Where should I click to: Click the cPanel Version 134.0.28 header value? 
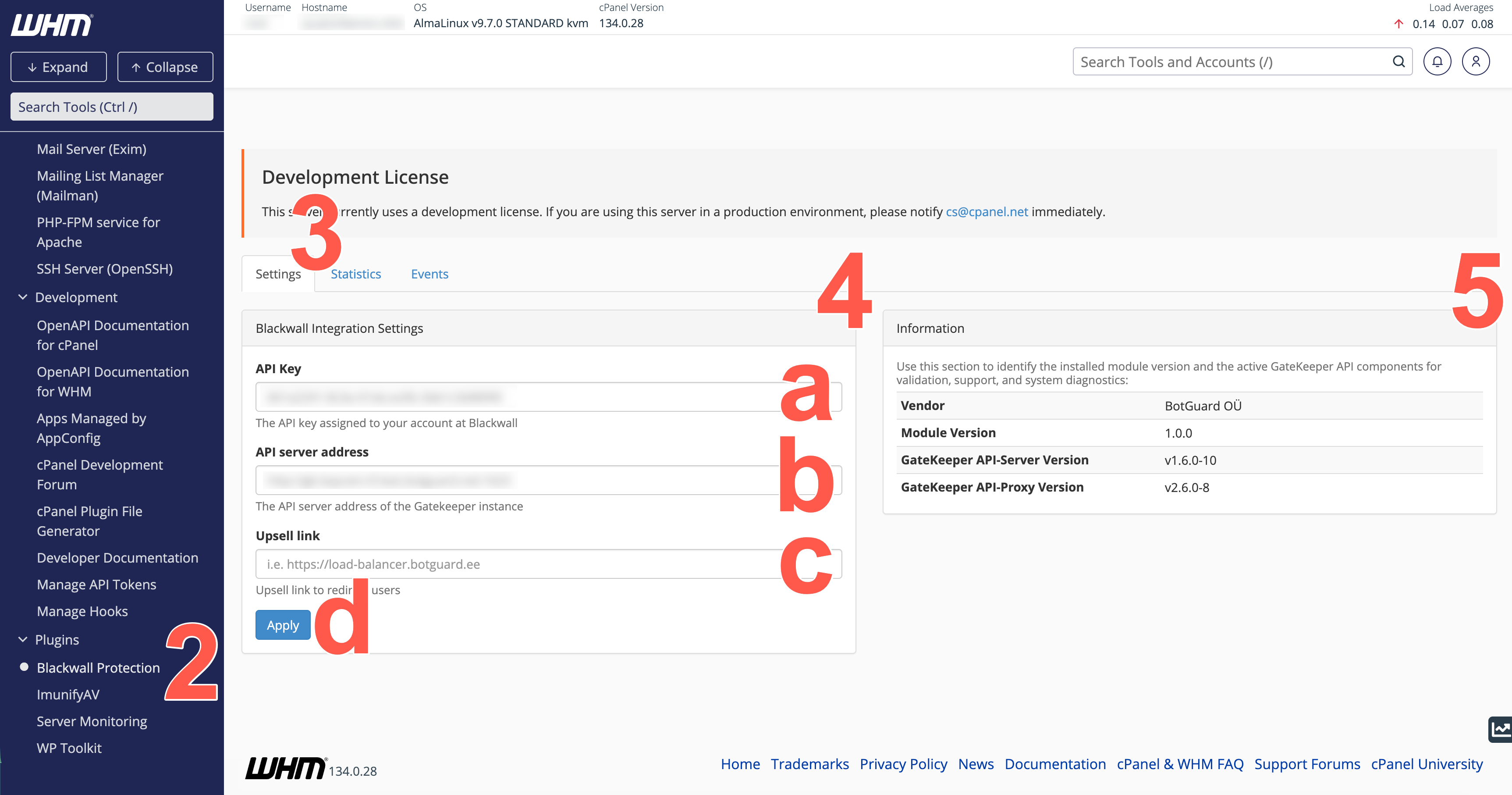pos(621,23)
